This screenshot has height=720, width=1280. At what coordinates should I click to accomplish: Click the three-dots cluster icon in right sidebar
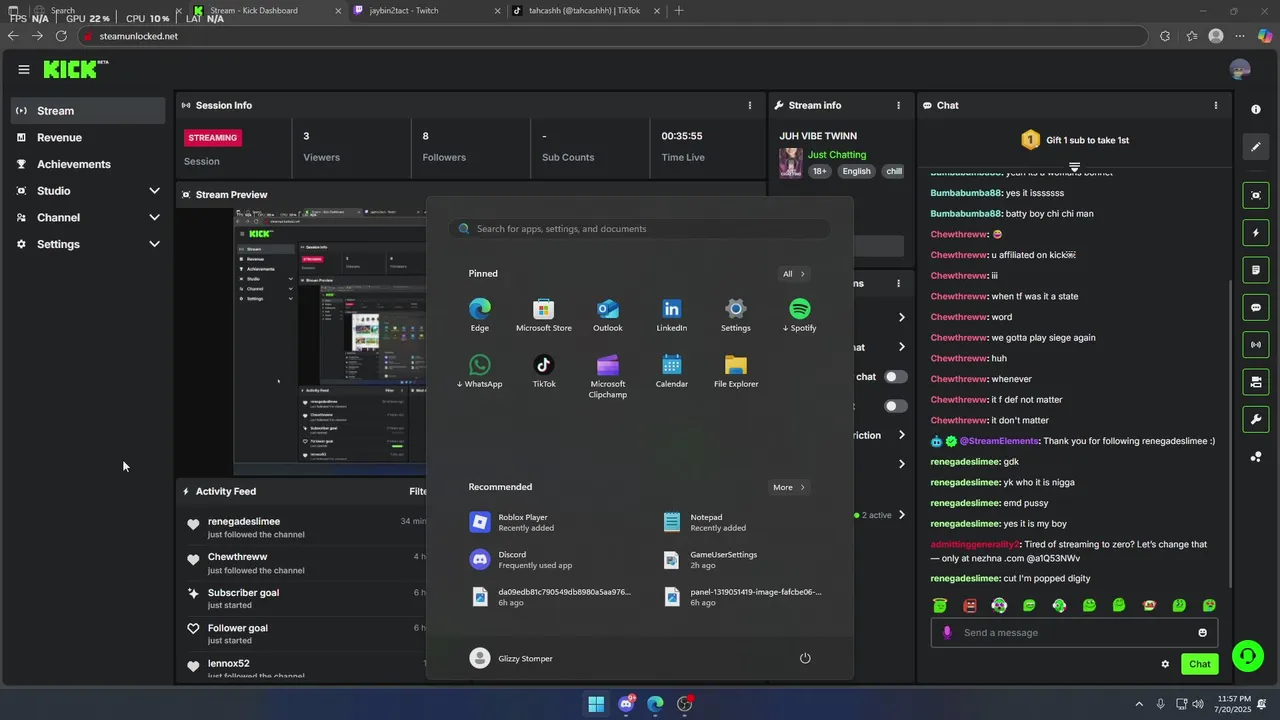pyautogui.click(x=1256, y=457)
